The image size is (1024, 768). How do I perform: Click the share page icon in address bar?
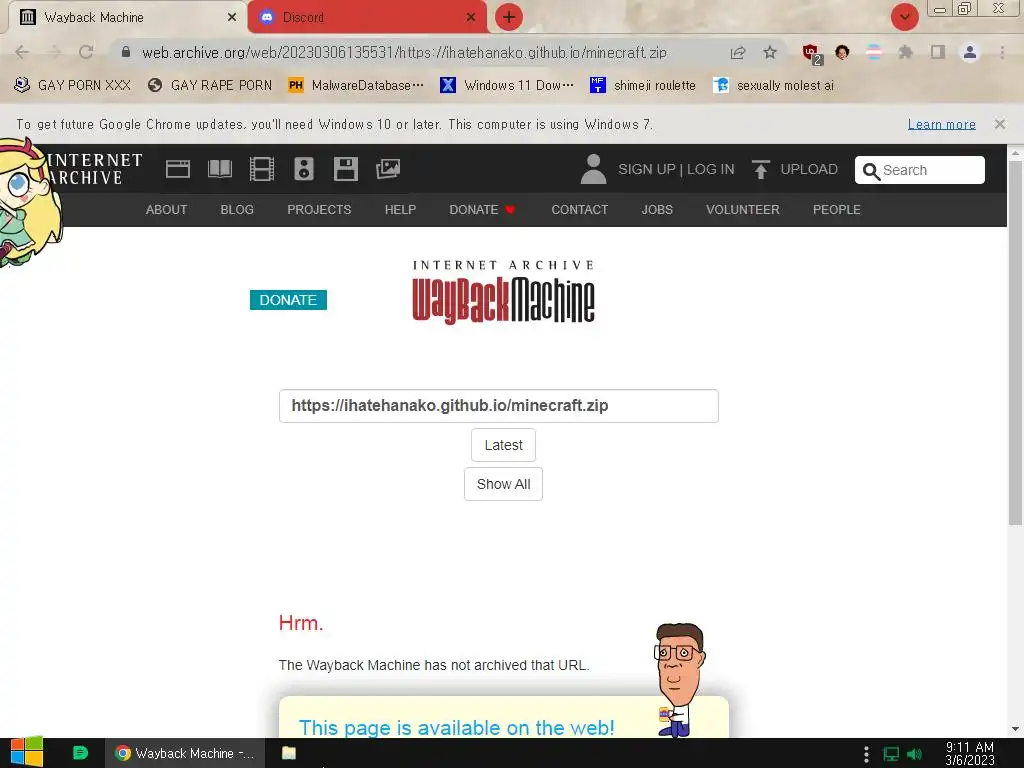coord(738,52)
